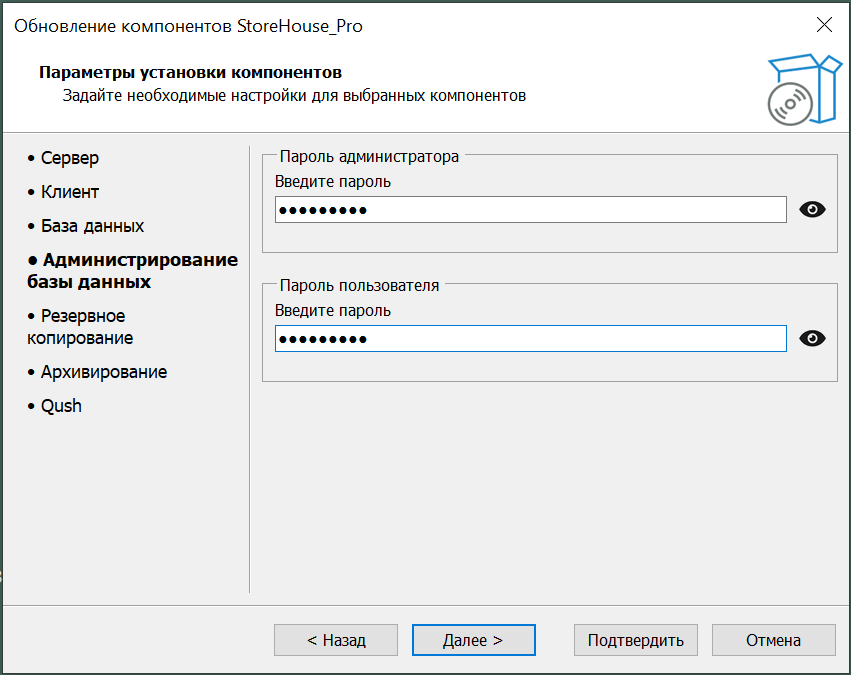Viewport: 851px width, 675px height.
Task: Go to the Клиент settings section
Action: 69,192
